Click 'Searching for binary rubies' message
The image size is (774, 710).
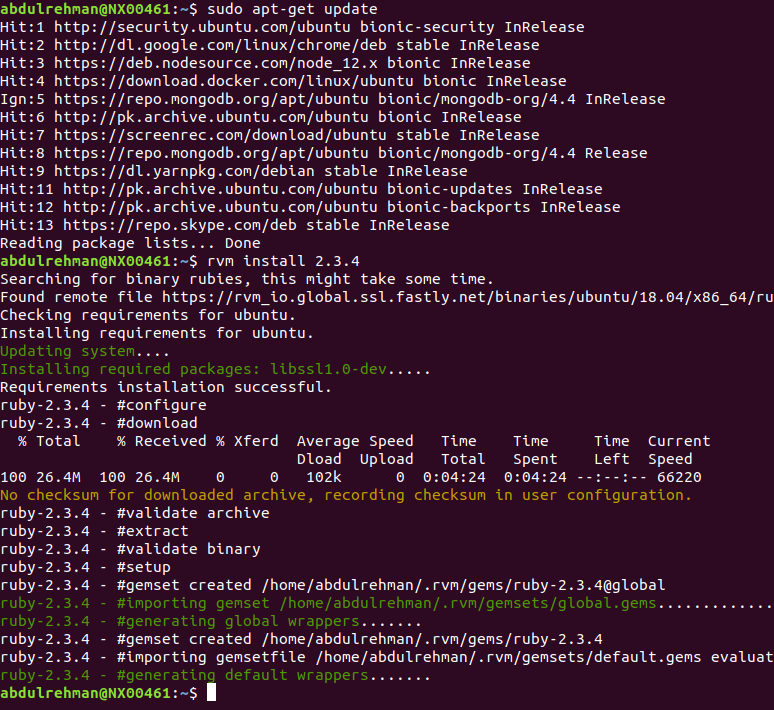[x=247, y=279]
